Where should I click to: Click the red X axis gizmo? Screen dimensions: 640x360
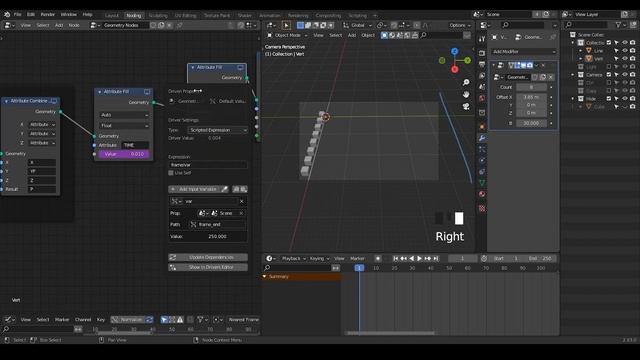click(455, 69)
